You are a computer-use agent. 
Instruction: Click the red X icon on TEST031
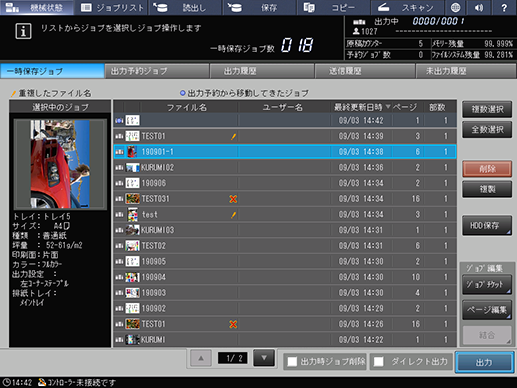pos(233,199)
